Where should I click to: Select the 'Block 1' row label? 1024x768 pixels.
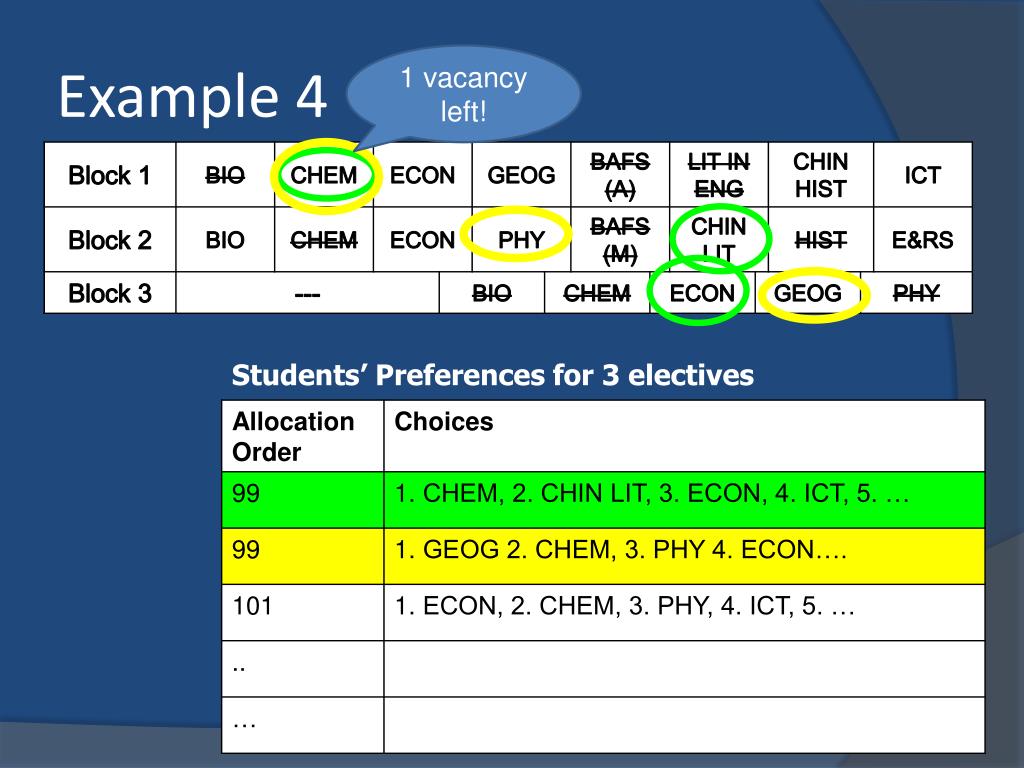(110, 175)
